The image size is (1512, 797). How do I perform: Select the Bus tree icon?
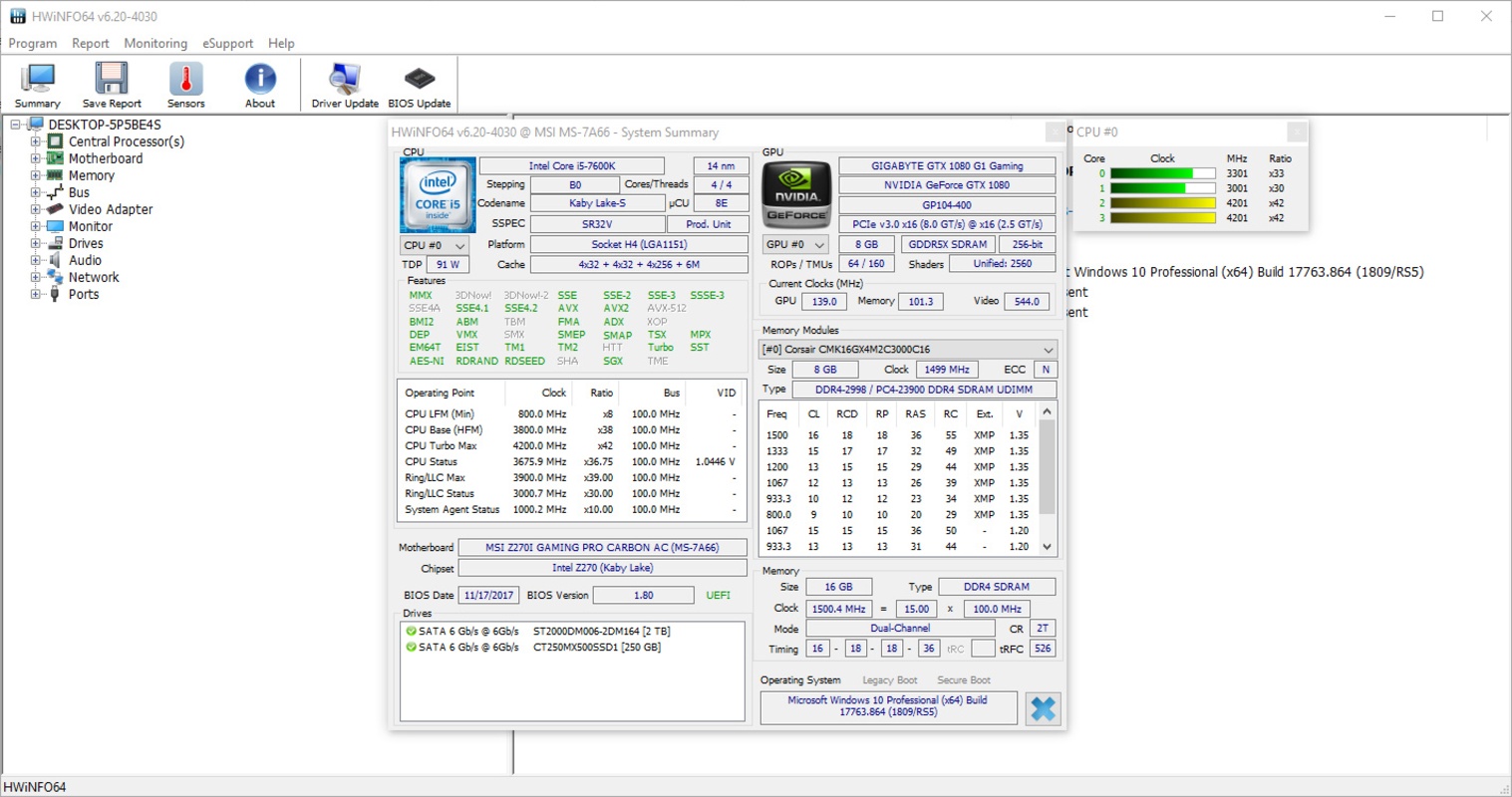(56, 192)
